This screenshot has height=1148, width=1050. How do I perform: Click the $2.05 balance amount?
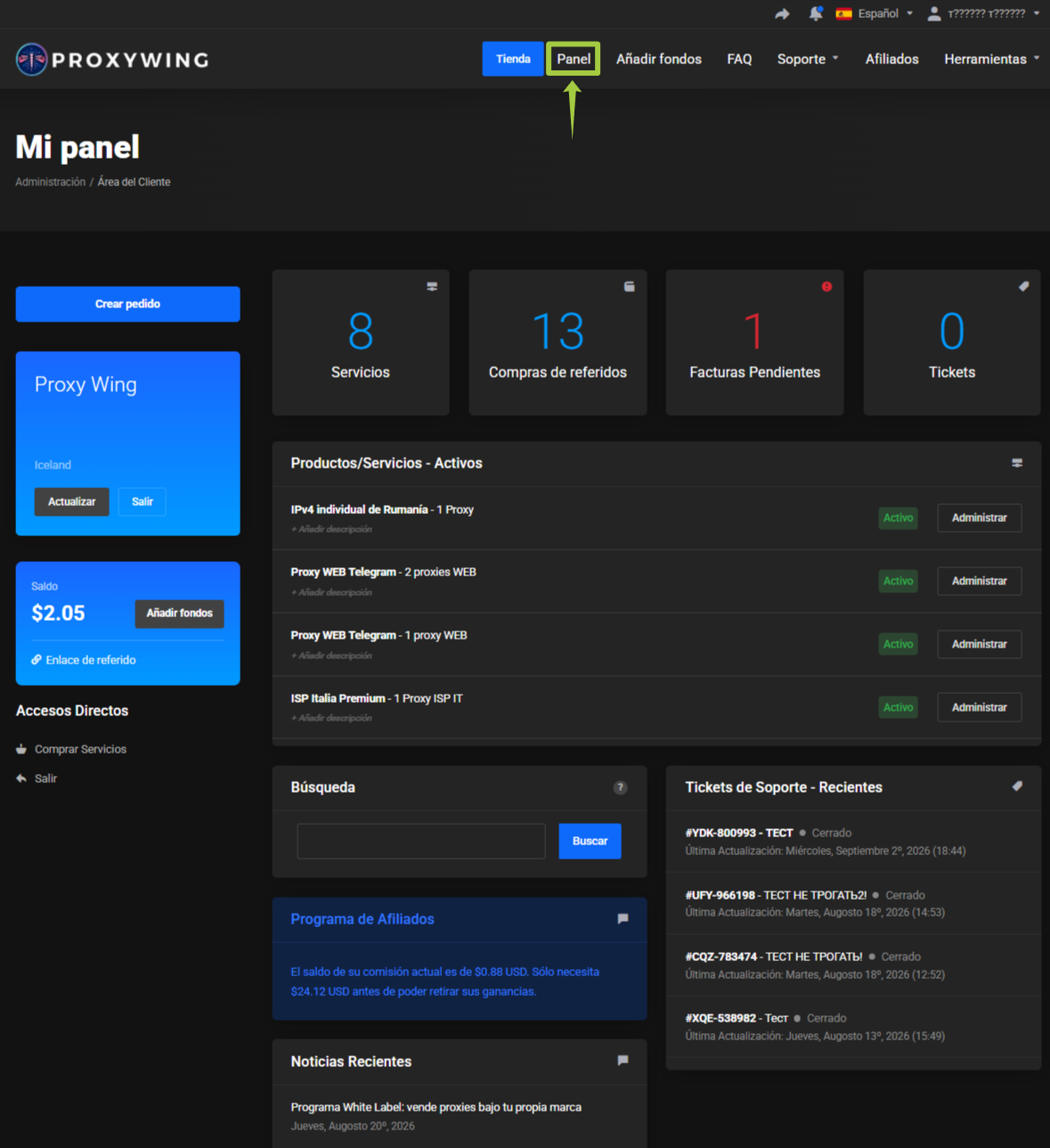tap(58, 613)
